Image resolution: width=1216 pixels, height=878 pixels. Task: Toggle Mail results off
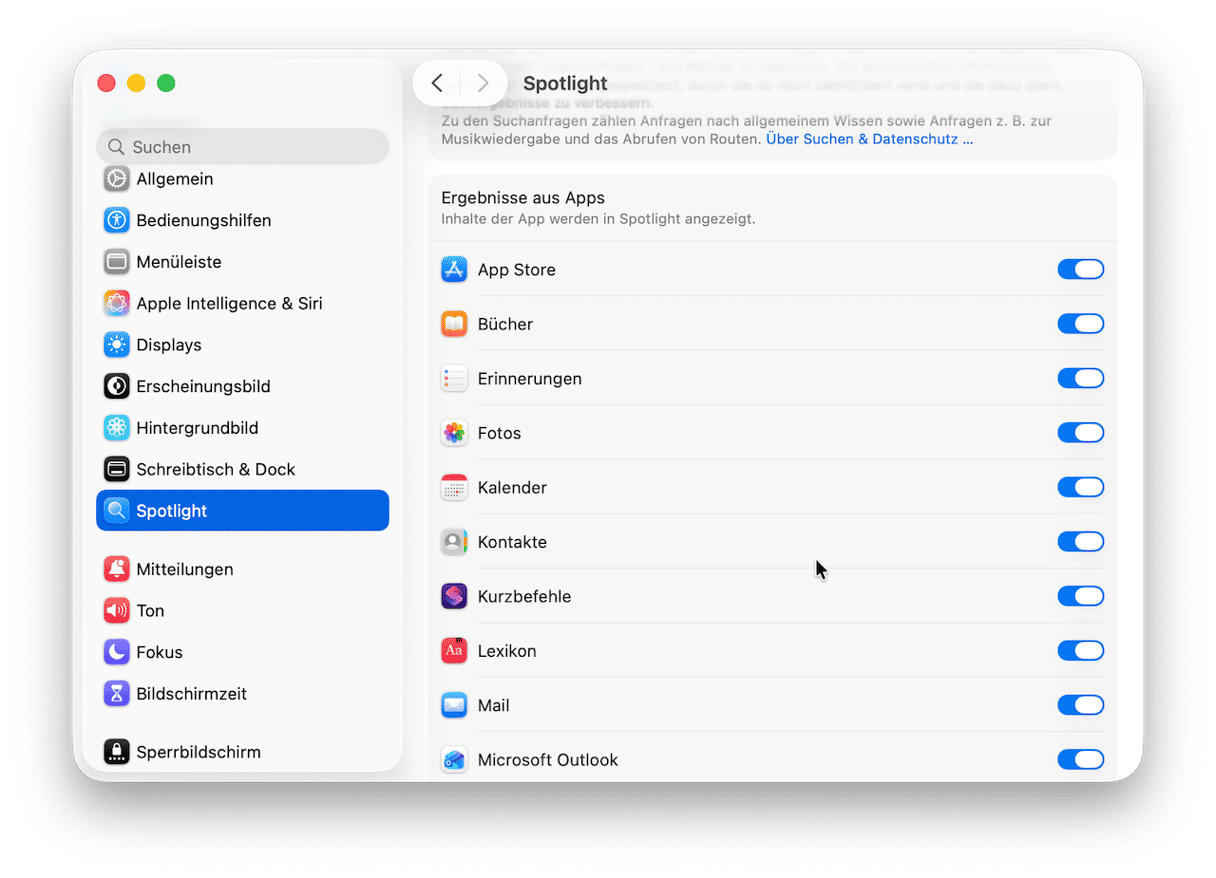[x=1081, y=704]
